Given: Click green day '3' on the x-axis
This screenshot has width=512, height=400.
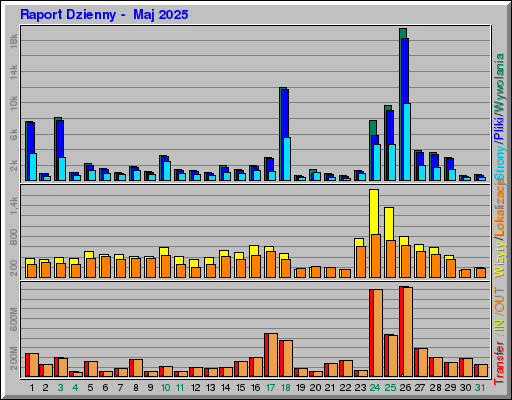Looking at the screenshot, I should coord(60,388).
